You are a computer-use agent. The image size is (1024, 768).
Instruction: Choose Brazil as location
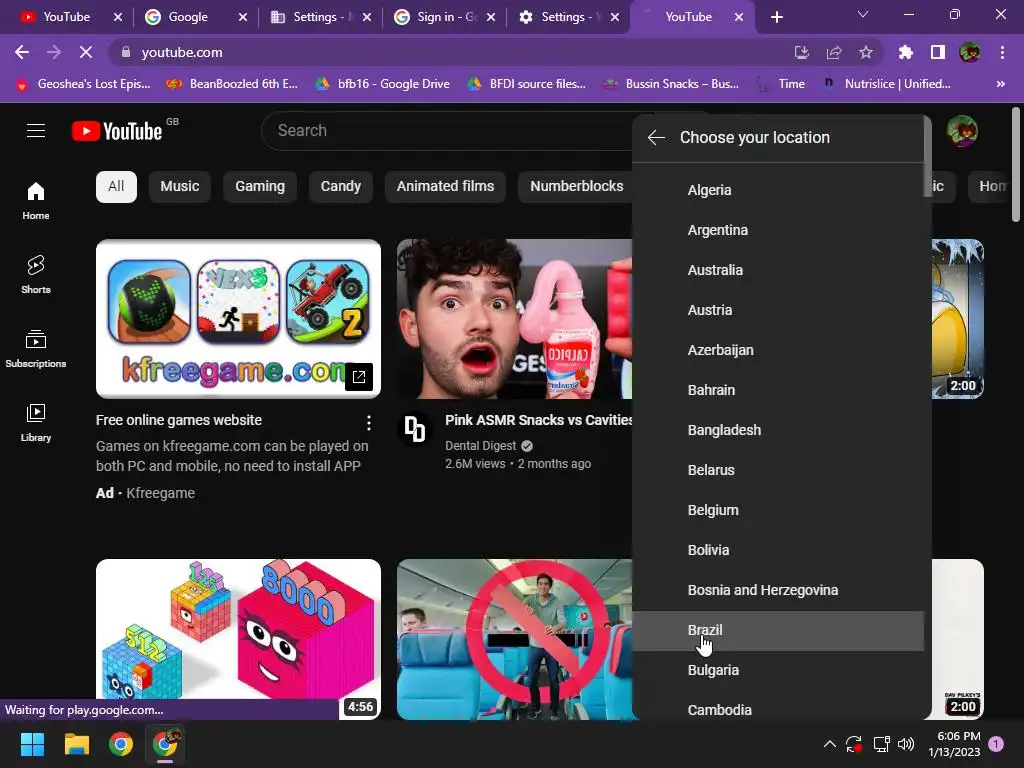[778, 630]
